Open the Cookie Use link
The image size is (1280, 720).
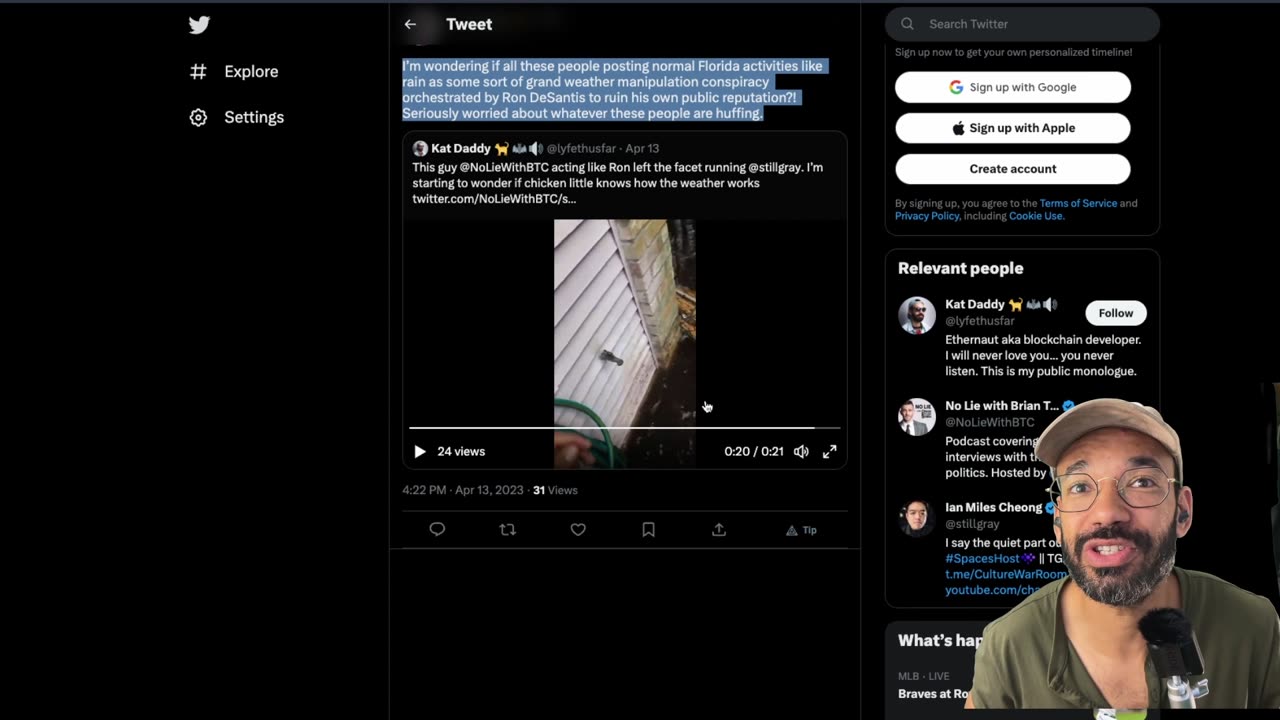tap(1036, 216)
